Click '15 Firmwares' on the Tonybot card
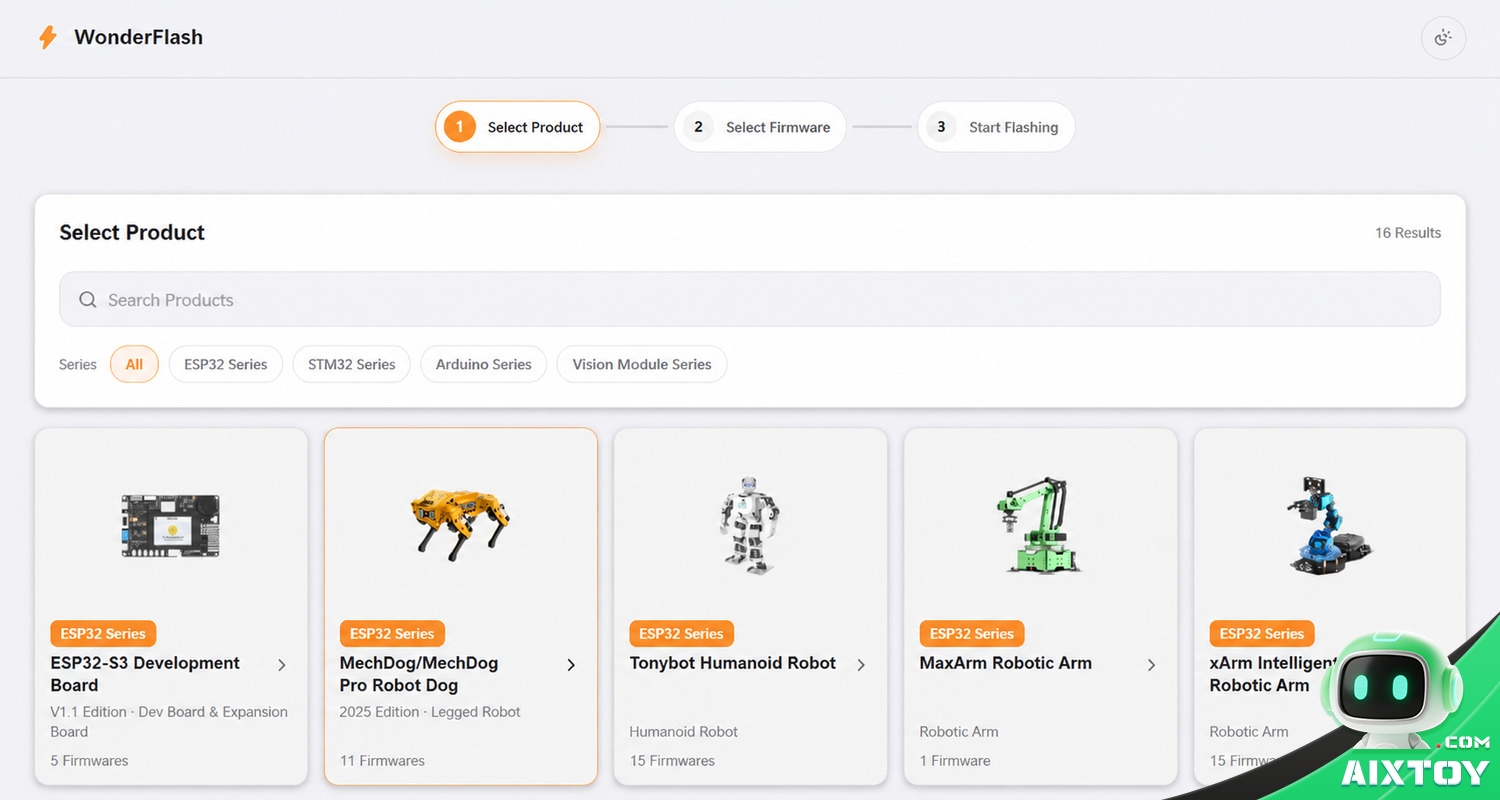Viewport: 1500px width, 800px height. (672, 761)
